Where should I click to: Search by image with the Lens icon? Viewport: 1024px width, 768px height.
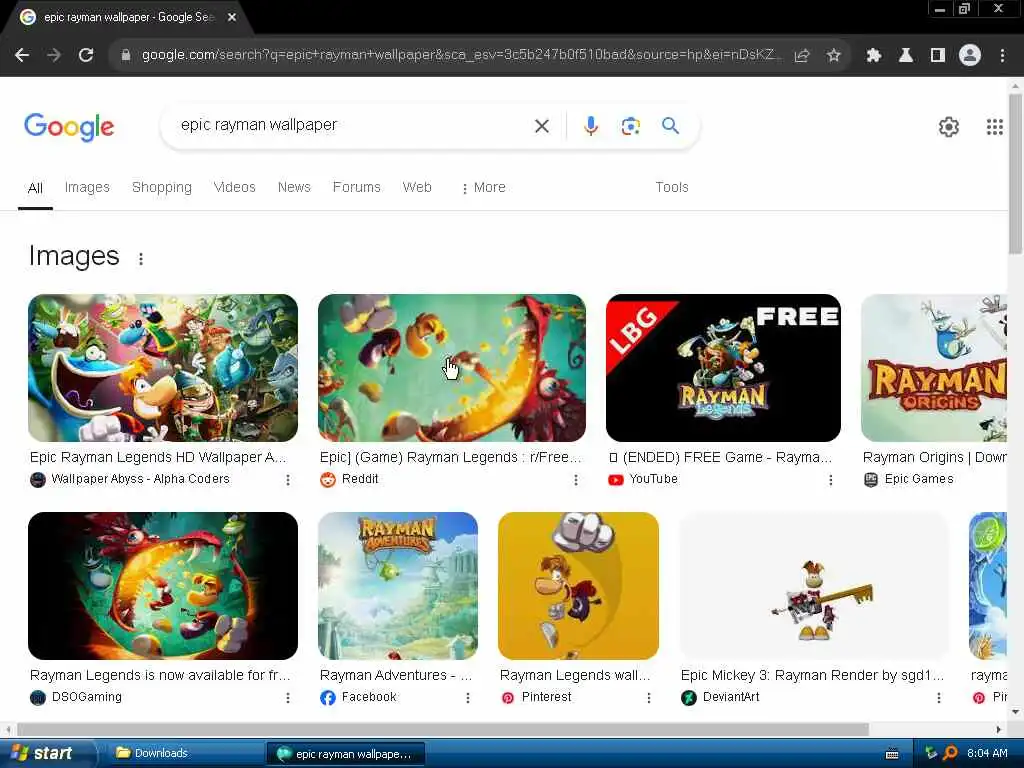[630, 126]
